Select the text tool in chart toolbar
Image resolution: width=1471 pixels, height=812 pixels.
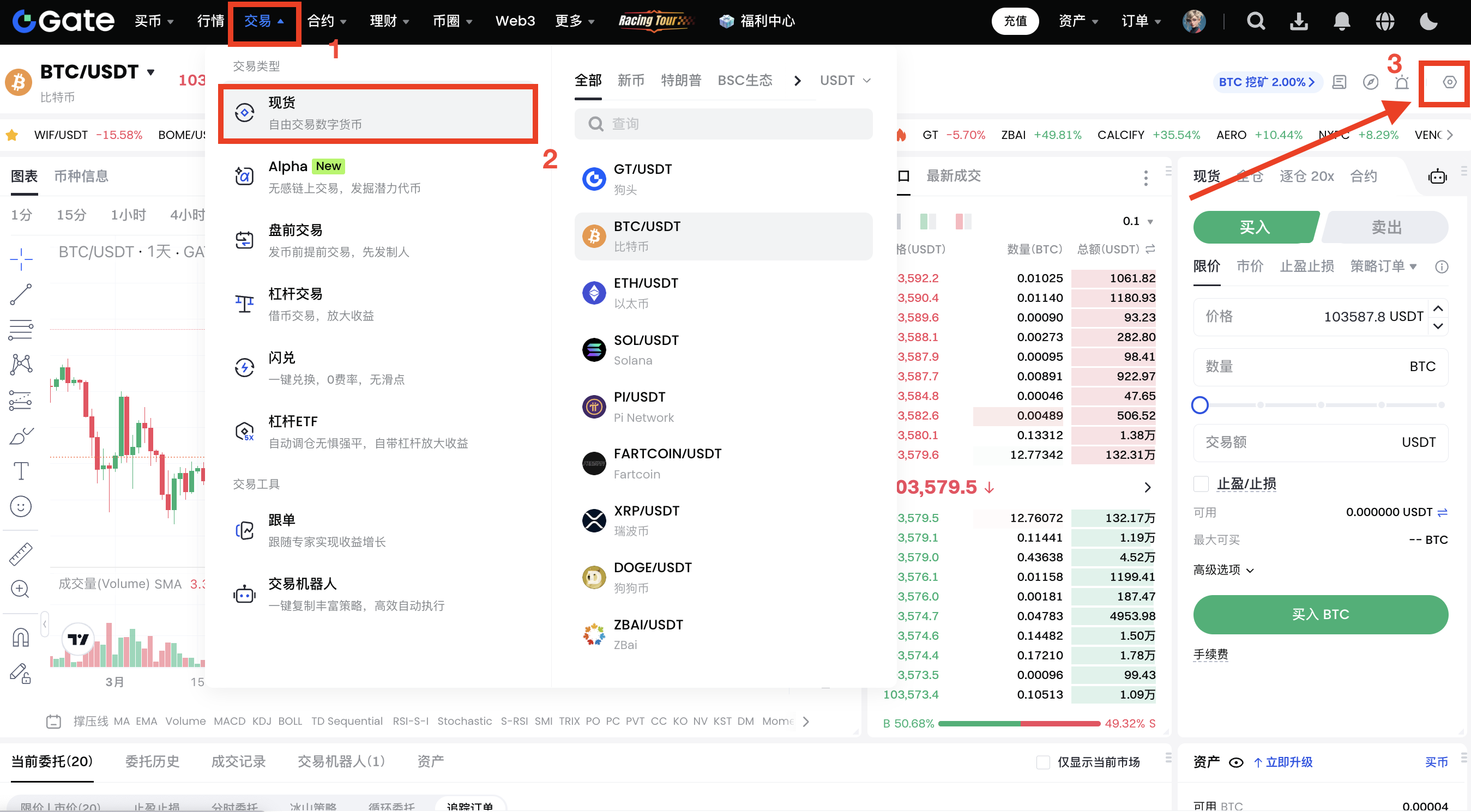click(21, 471)
